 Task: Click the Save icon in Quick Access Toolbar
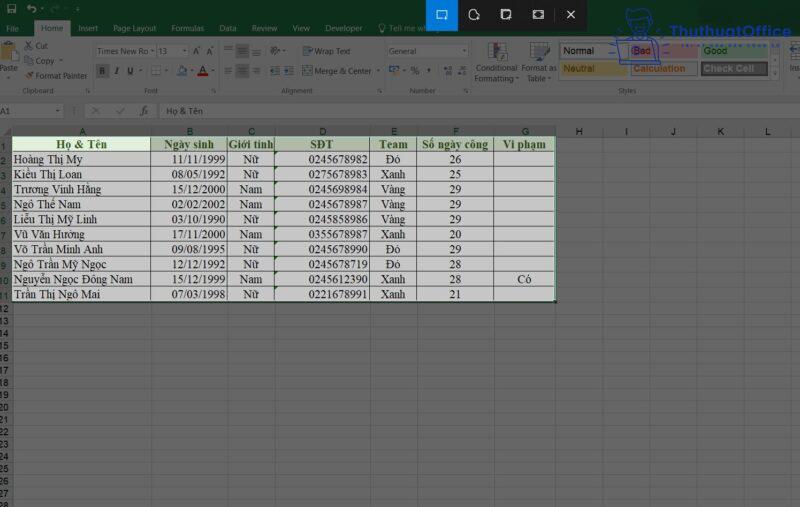[11, 8]
